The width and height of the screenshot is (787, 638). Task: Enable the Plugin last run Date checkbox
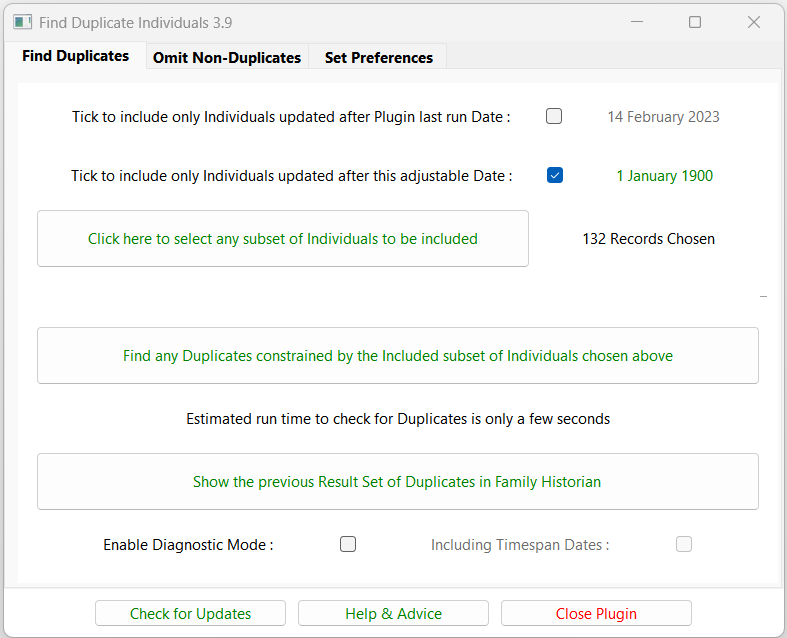pyautogui.click(x=554, y=116)
